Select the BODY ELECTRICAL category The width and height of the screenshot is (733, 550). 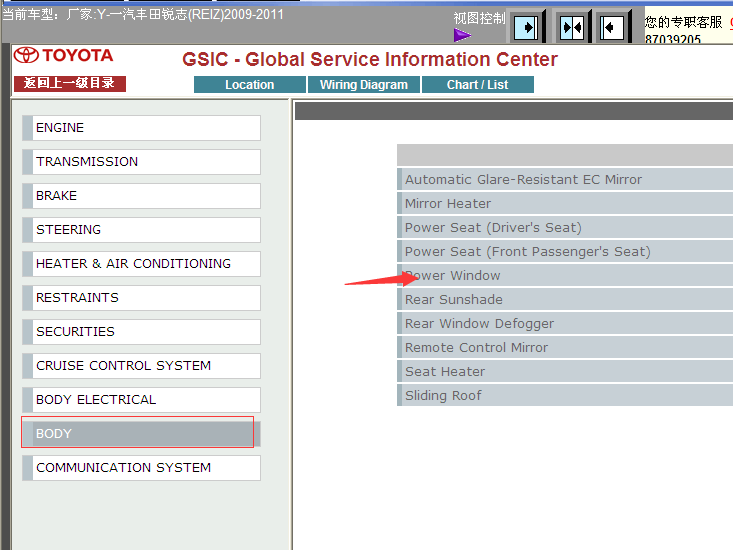[142, 400]
